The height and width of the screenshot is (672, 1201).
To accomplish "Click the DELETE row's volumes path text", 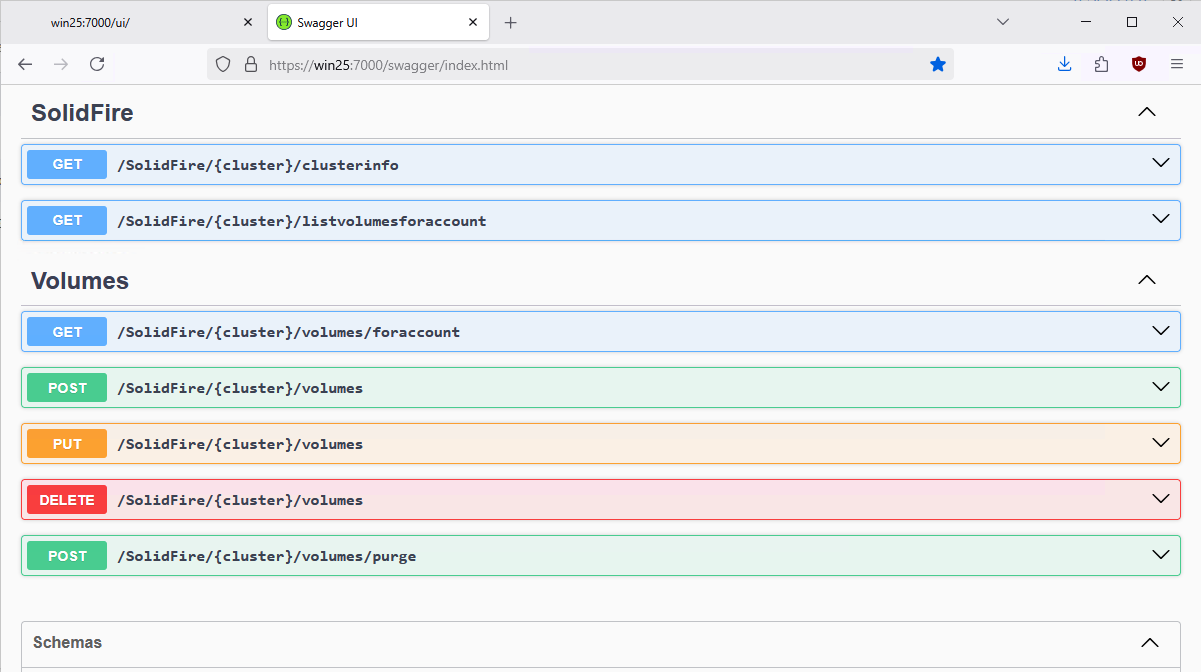I will click(x=240, y=500).
